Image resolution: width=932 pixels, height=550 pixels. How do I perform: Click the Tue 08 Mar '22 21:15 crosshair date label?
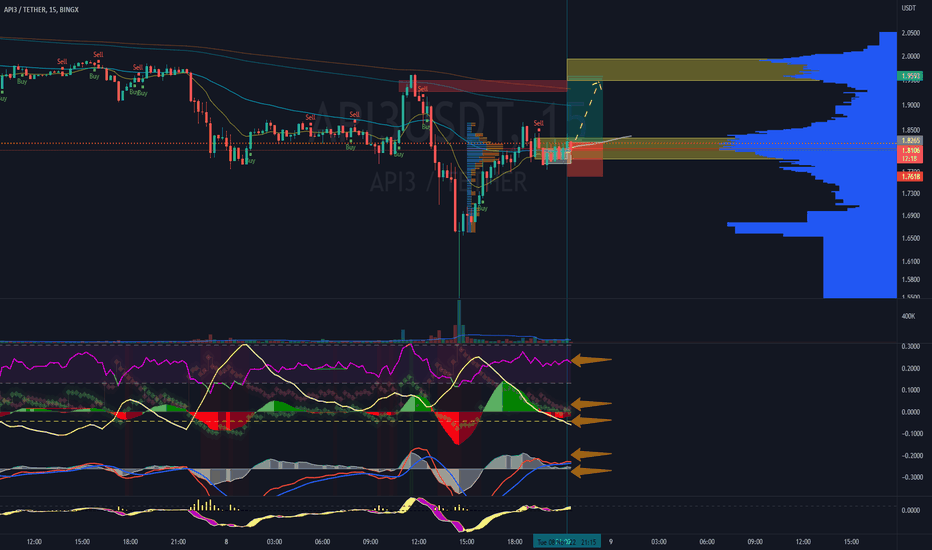pyautogui.click(x=567, y=542)
